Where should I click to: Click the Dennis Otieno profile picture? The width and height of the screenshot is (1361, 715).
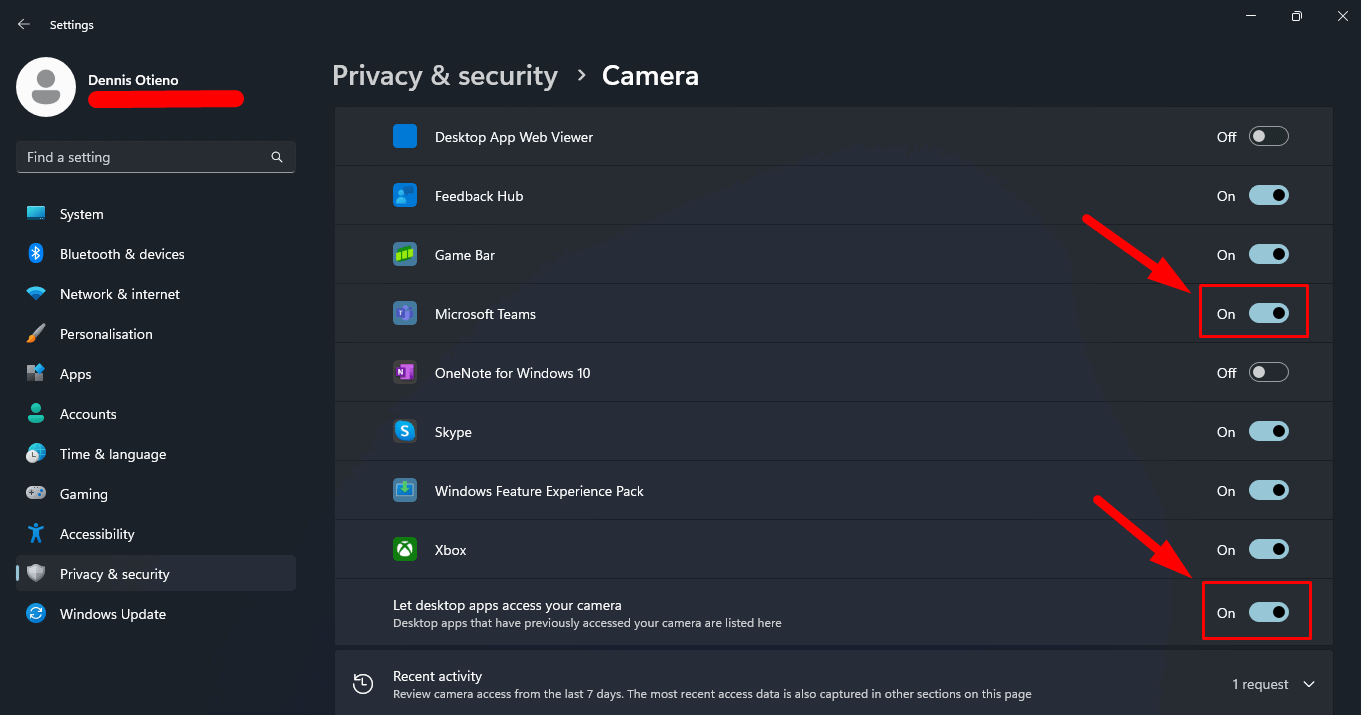tap(45, 87)
